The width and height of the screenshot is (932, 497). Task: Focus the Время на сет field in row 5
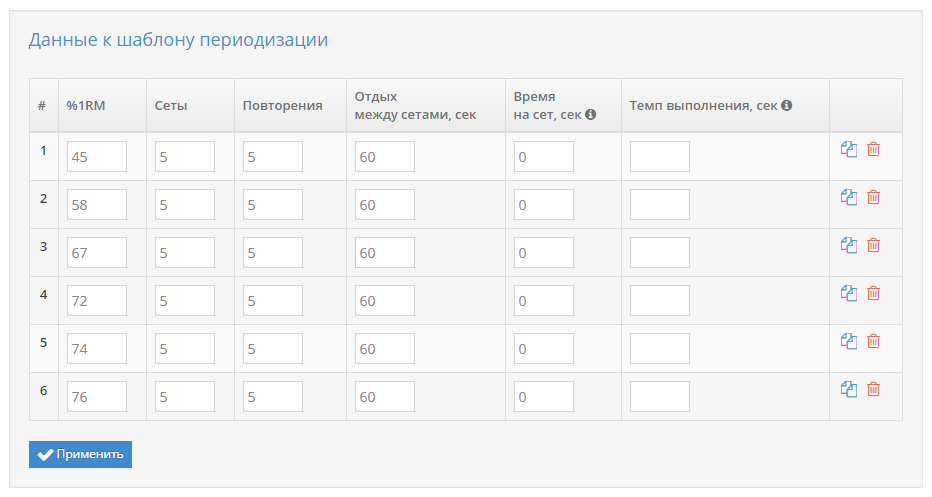pyautogui.click(x=544, y=348)
